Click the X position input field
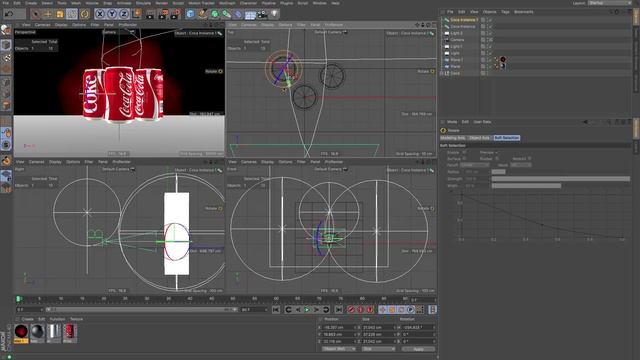Viewport: 640px width, 360px height. pos(338,327)
